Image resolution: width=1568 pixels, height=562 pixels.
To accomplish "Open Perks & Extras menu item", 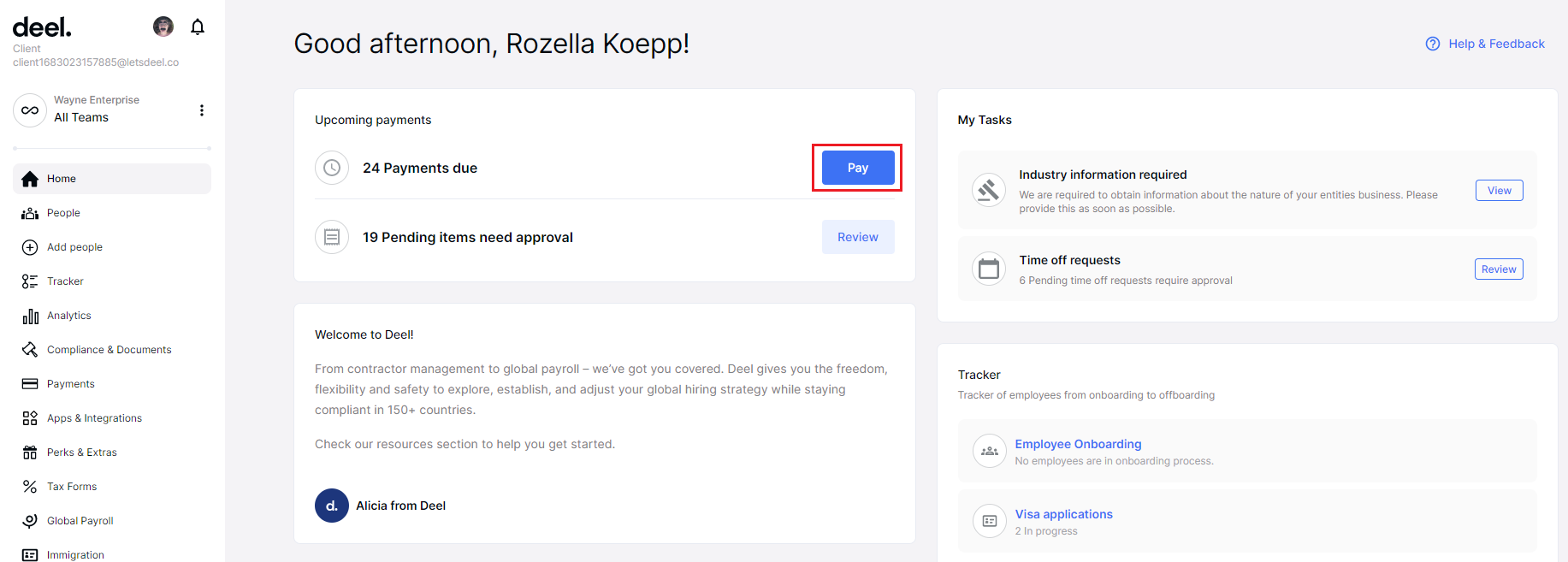I will pos(112,453).
